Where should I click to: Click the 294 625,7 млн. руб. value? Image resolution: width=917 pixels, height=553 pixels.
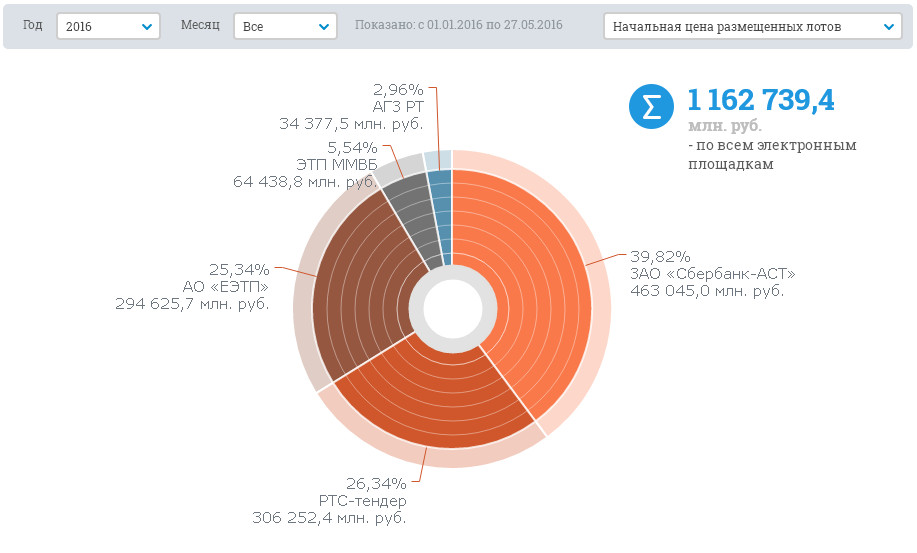tap(192, 303)
